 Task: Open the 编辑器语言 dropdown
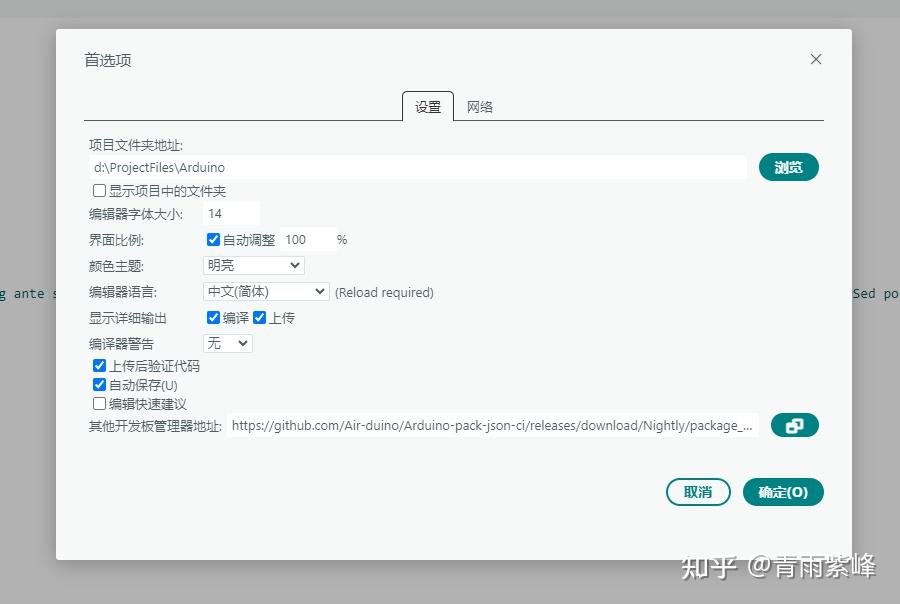[265, 291]
